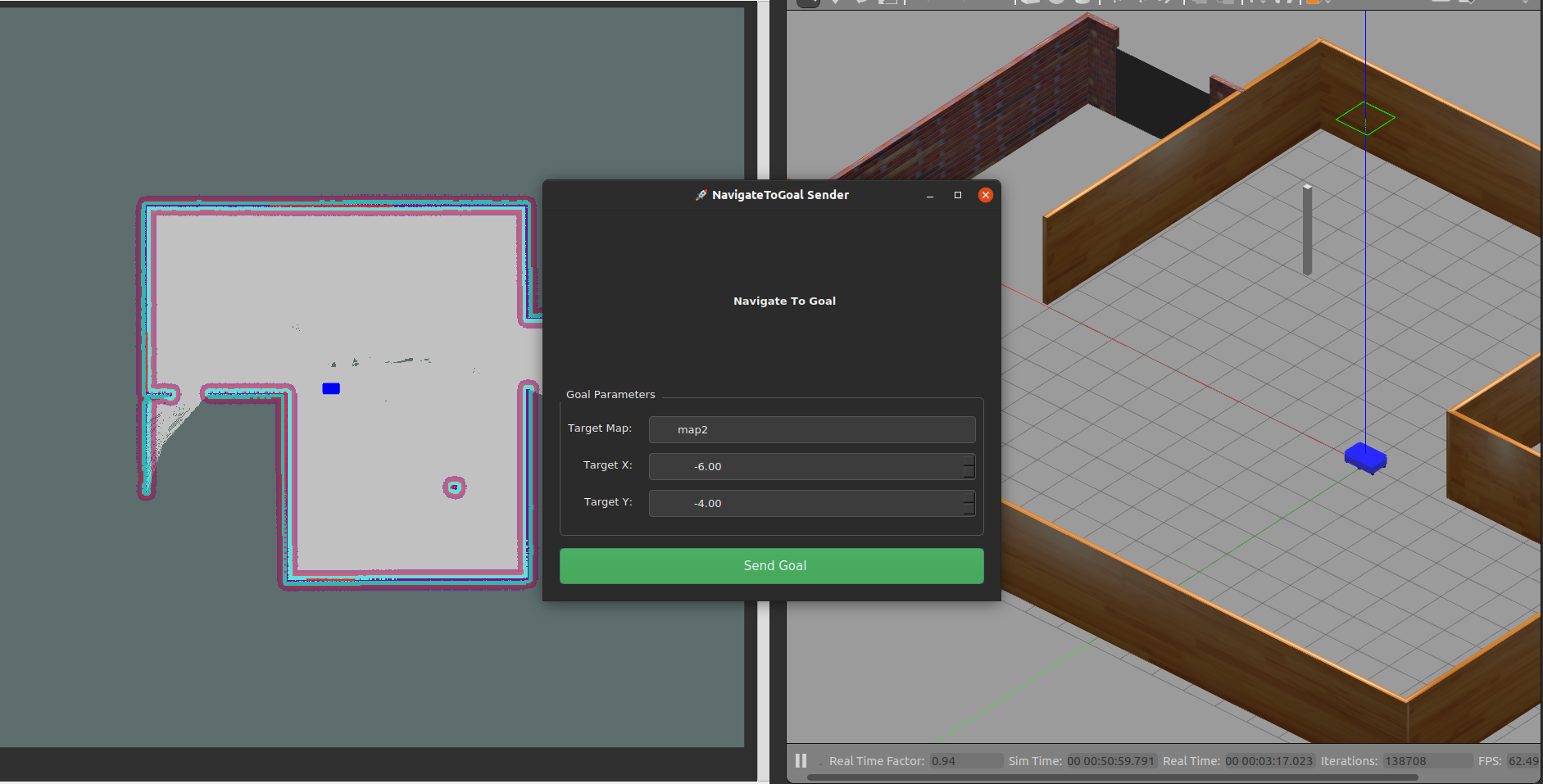The width and height of the screenshot is (1543, 784).
Task: Insert a sphere from the shapes toolbar
Action: pyautogui.click(x=1055, y=3)
